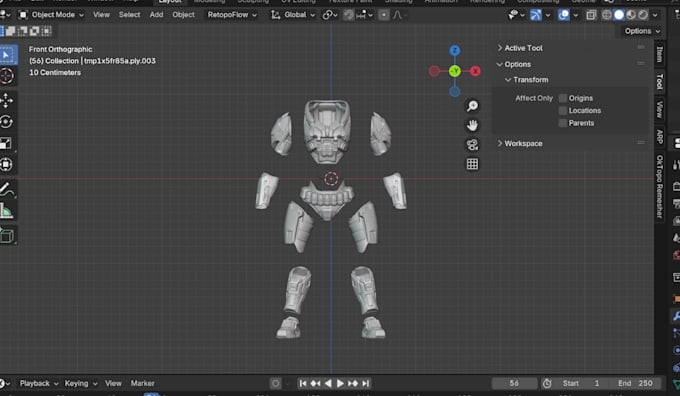Open the Playback popover
This screenshot has height=396, width=680.
[x=38, y=383]
